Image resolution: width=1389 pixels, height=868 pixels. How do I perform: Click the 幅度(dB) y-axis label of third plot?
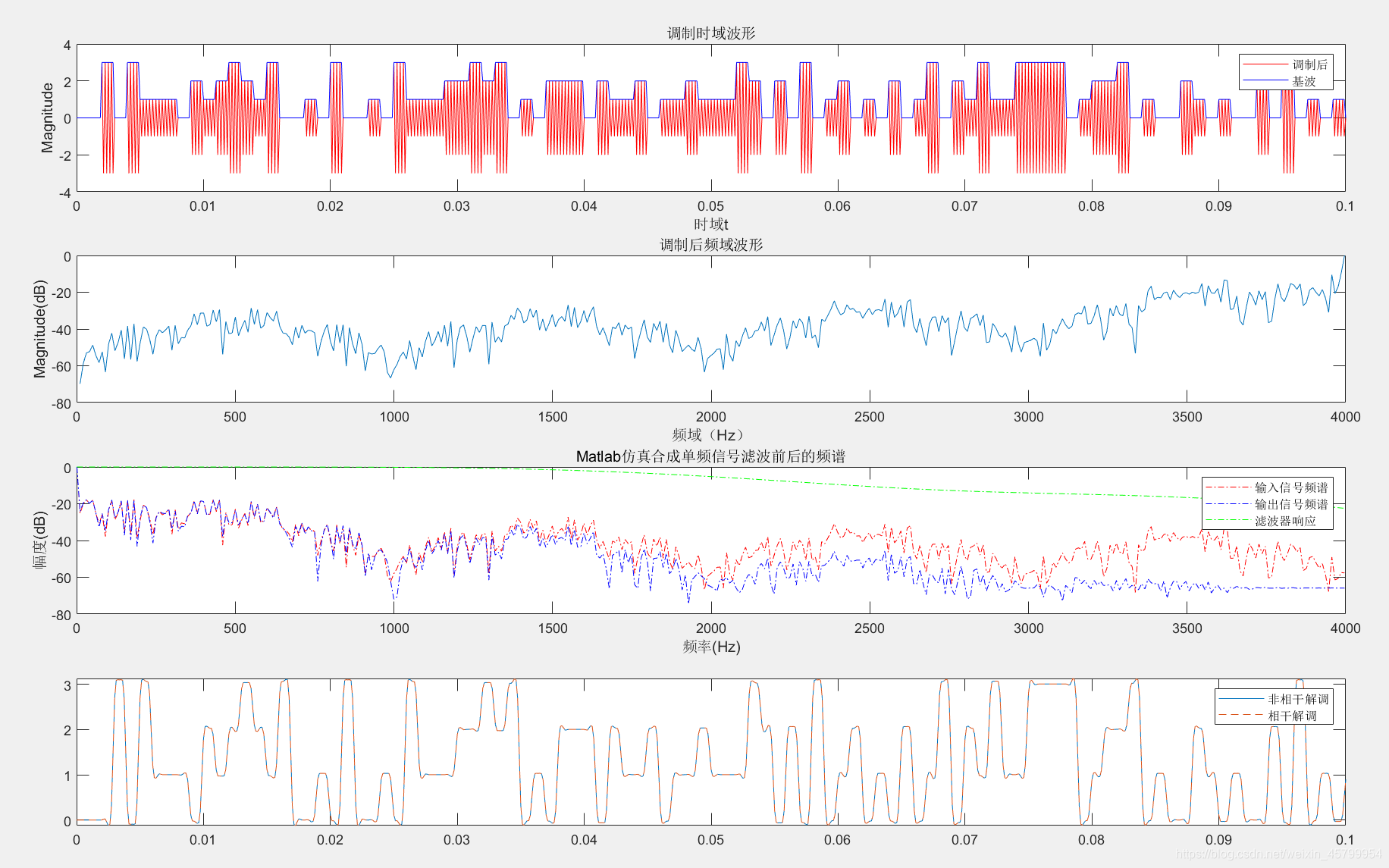(x=39, y=540)
